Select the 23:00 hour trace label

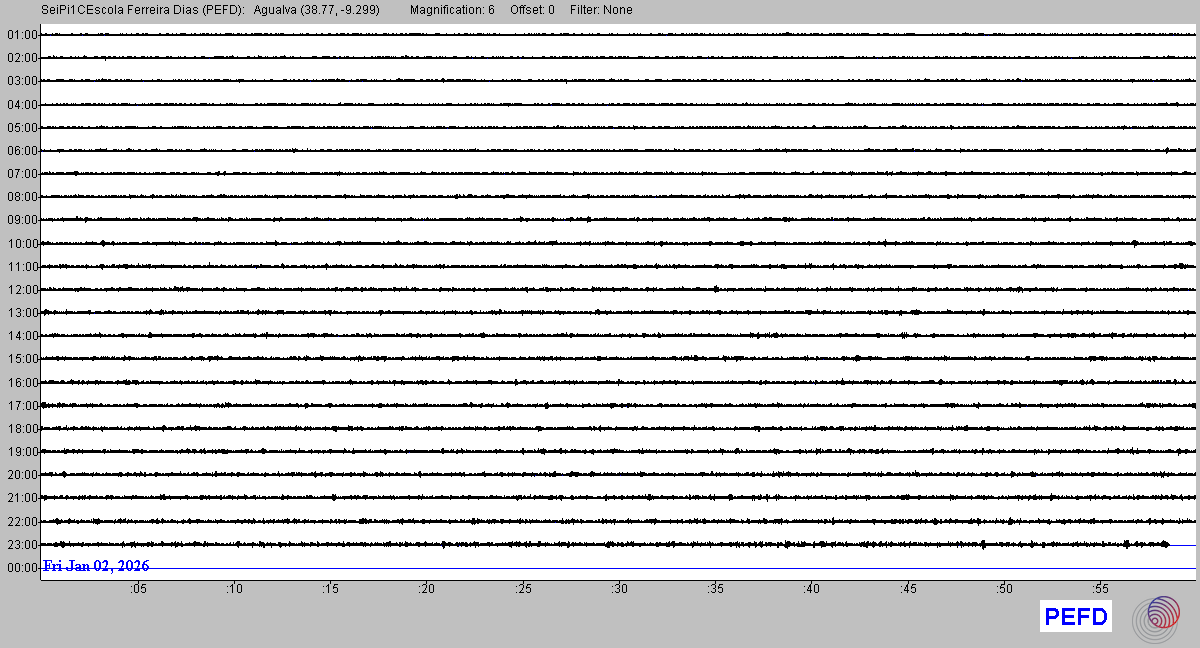coord(22,545)
